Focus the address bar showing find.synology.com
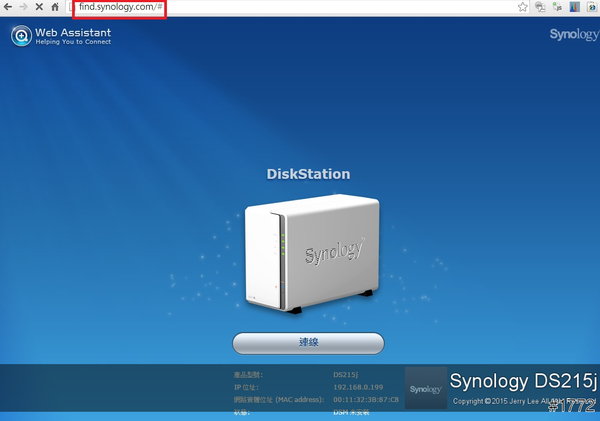The image size is (600, 421). point(295,7)
